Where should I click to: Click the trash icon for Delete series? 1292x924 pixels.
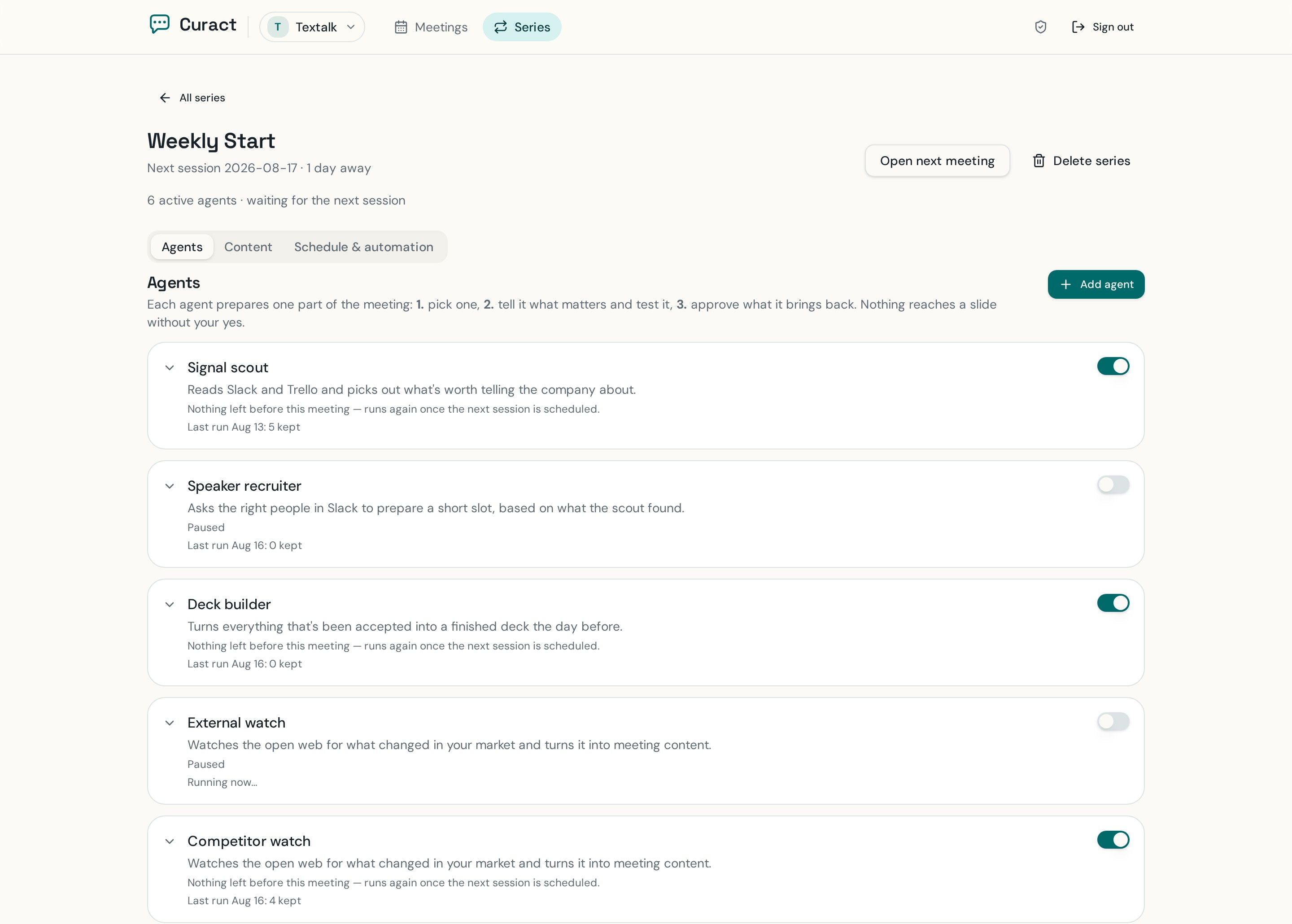click(x=1039, y=161)
